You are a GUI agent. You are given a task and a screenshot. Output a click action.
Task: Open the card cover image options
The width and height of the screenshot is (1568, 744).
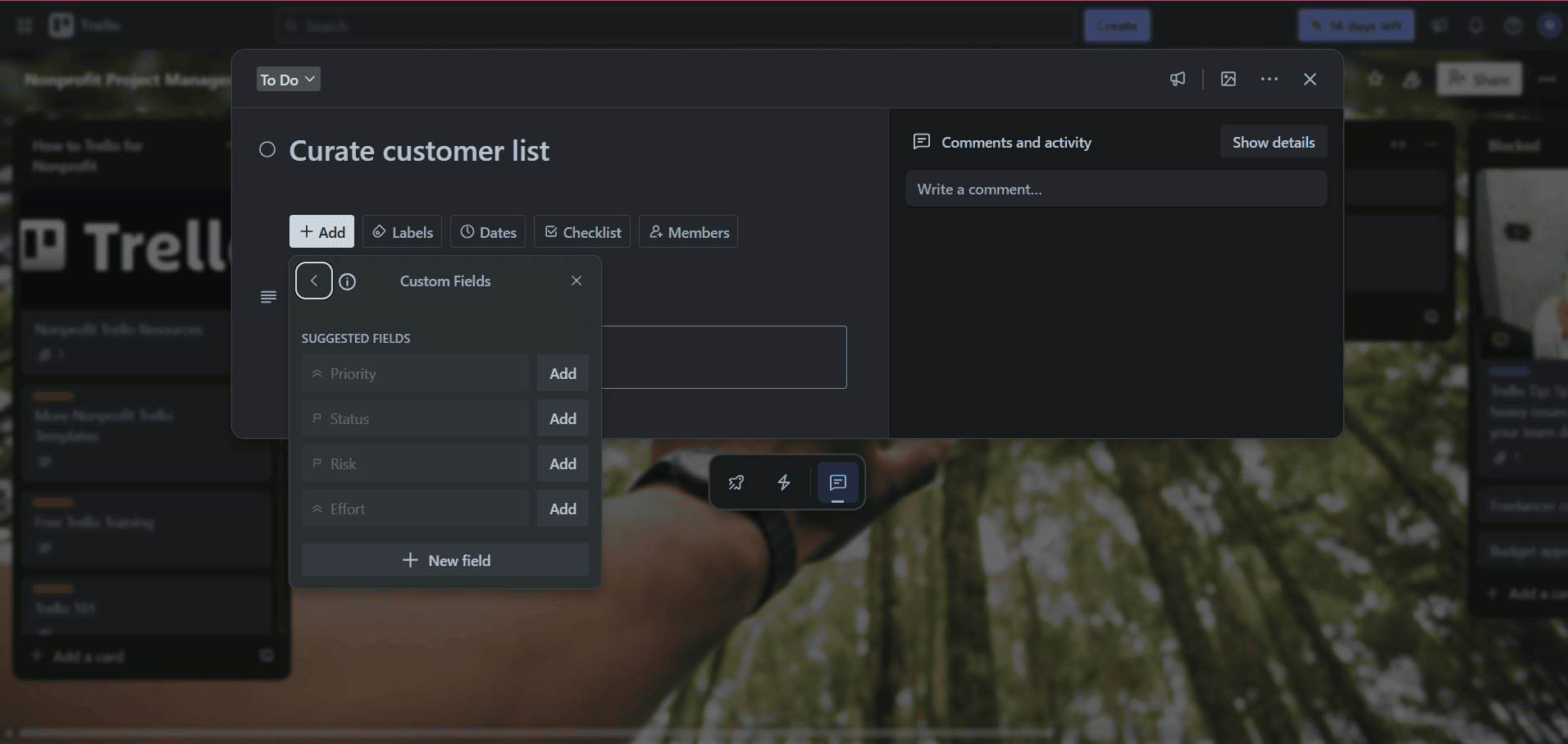pos(1228,79)
